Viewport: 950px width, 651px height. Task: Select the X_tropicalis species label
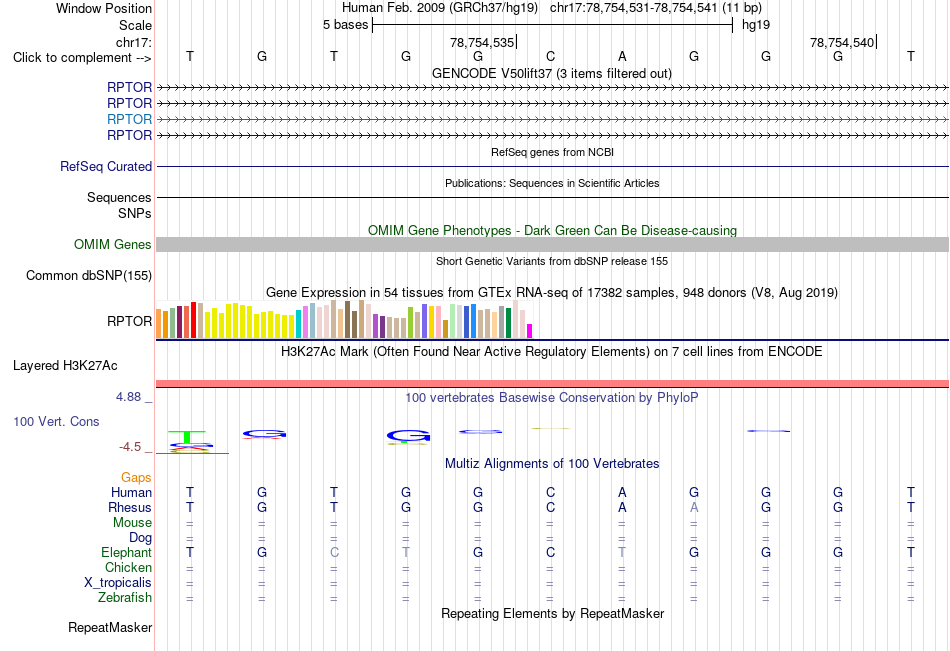(118, 583)
